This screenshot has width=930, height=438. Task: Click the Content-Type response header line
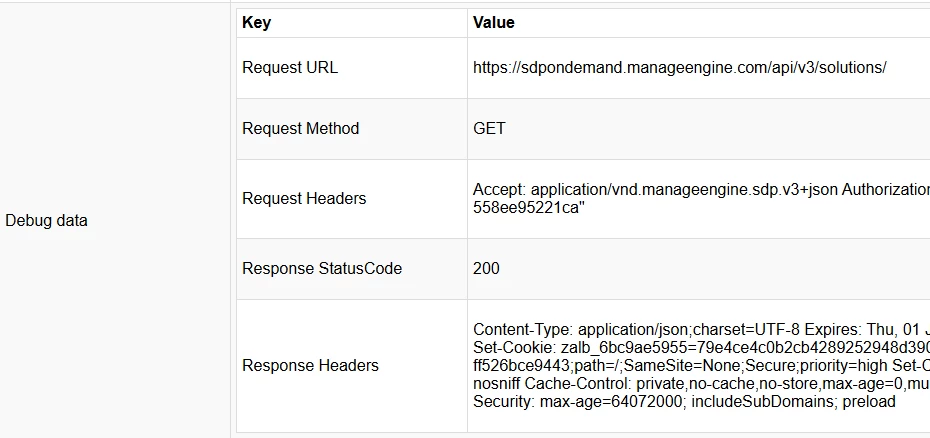[702, 329]
